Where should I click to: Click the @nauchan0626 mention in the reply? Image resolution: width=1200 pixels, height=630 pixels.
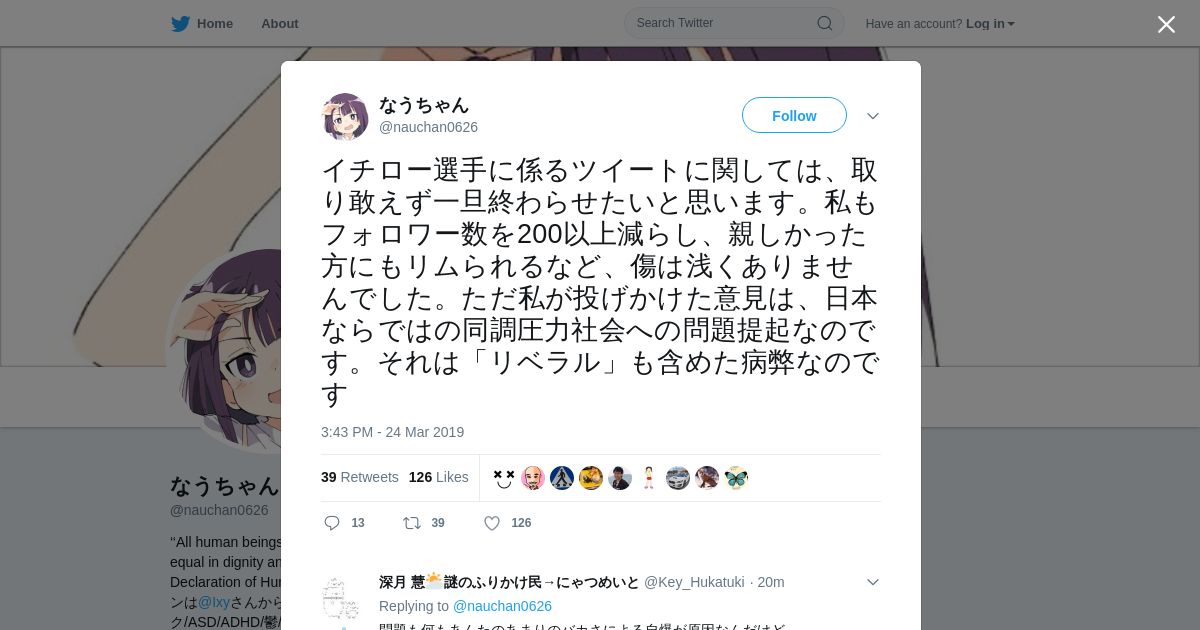point(502,606)
